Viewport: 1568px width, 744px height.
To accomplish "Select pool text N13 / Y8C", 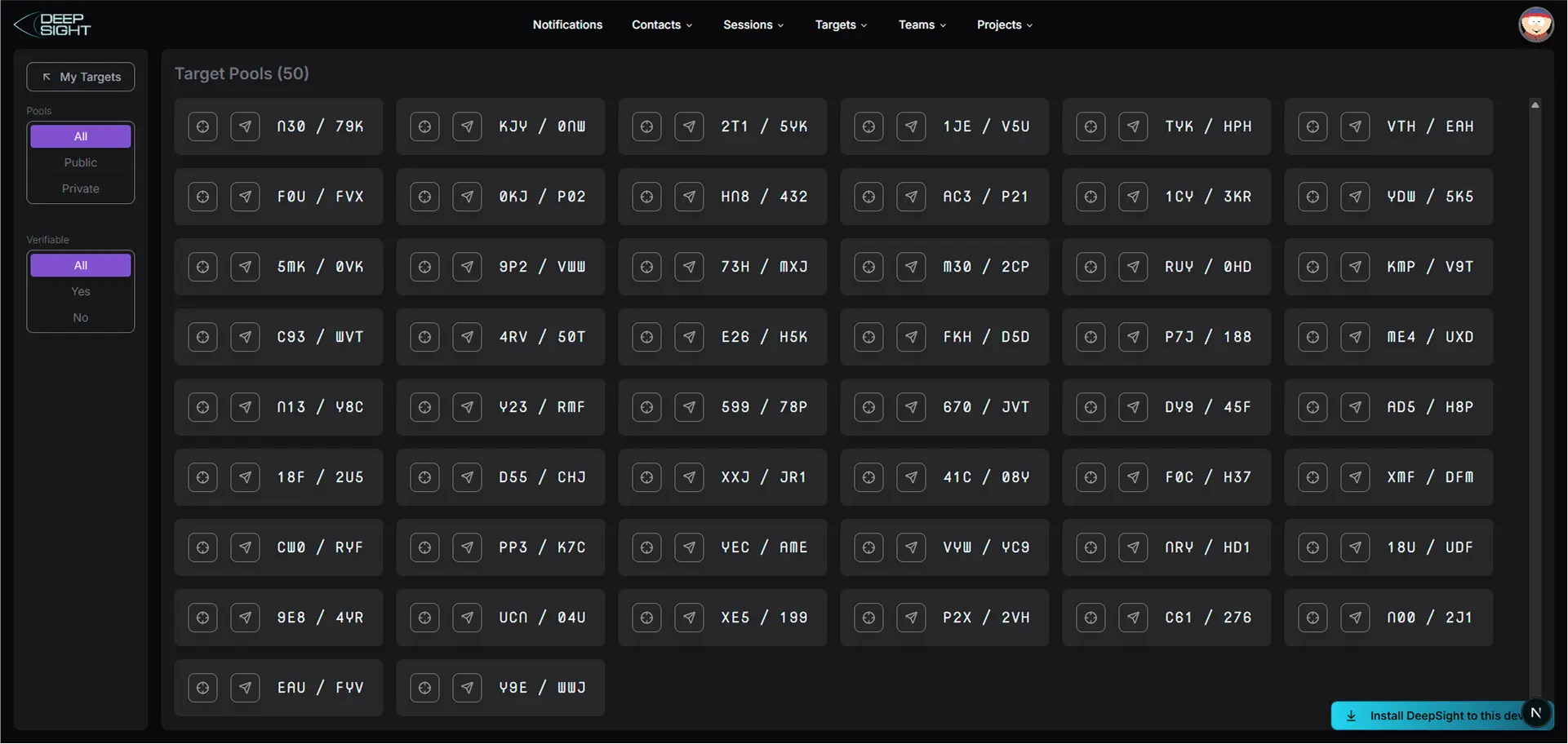I will [321, 407].
